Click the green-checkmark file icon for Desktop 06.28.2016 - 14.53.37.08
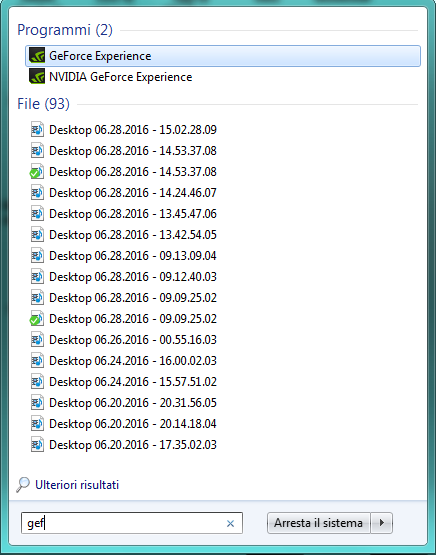Image resolution: width=436 pixels, height=555 pixels. [37, 172]
